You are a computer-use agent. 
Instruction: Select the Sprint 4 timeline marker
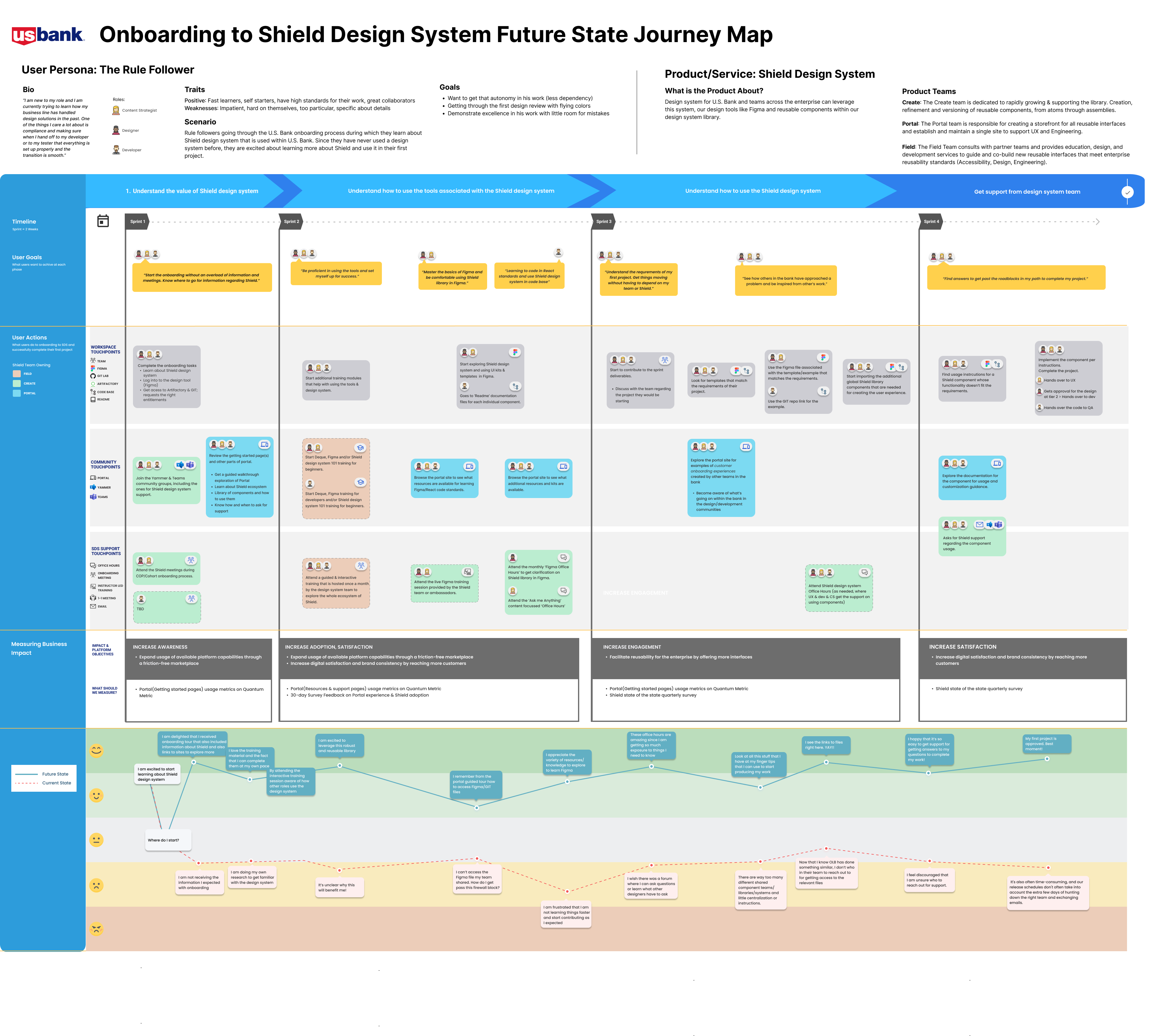pyautogui.click(x=931, y=221)
